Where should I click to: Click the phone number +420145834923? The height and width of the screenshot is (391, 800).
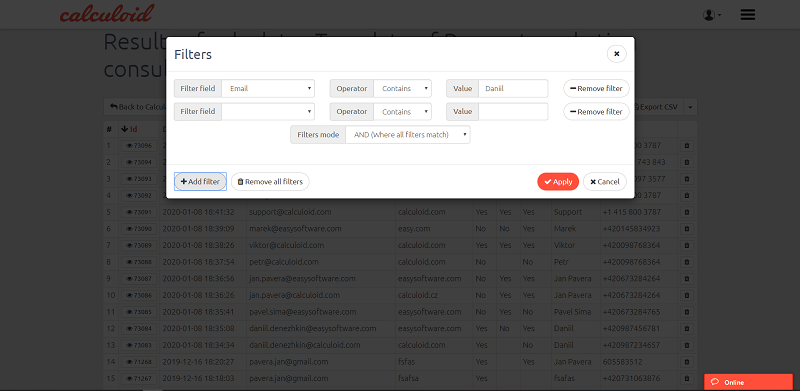(x=631, y=229)
